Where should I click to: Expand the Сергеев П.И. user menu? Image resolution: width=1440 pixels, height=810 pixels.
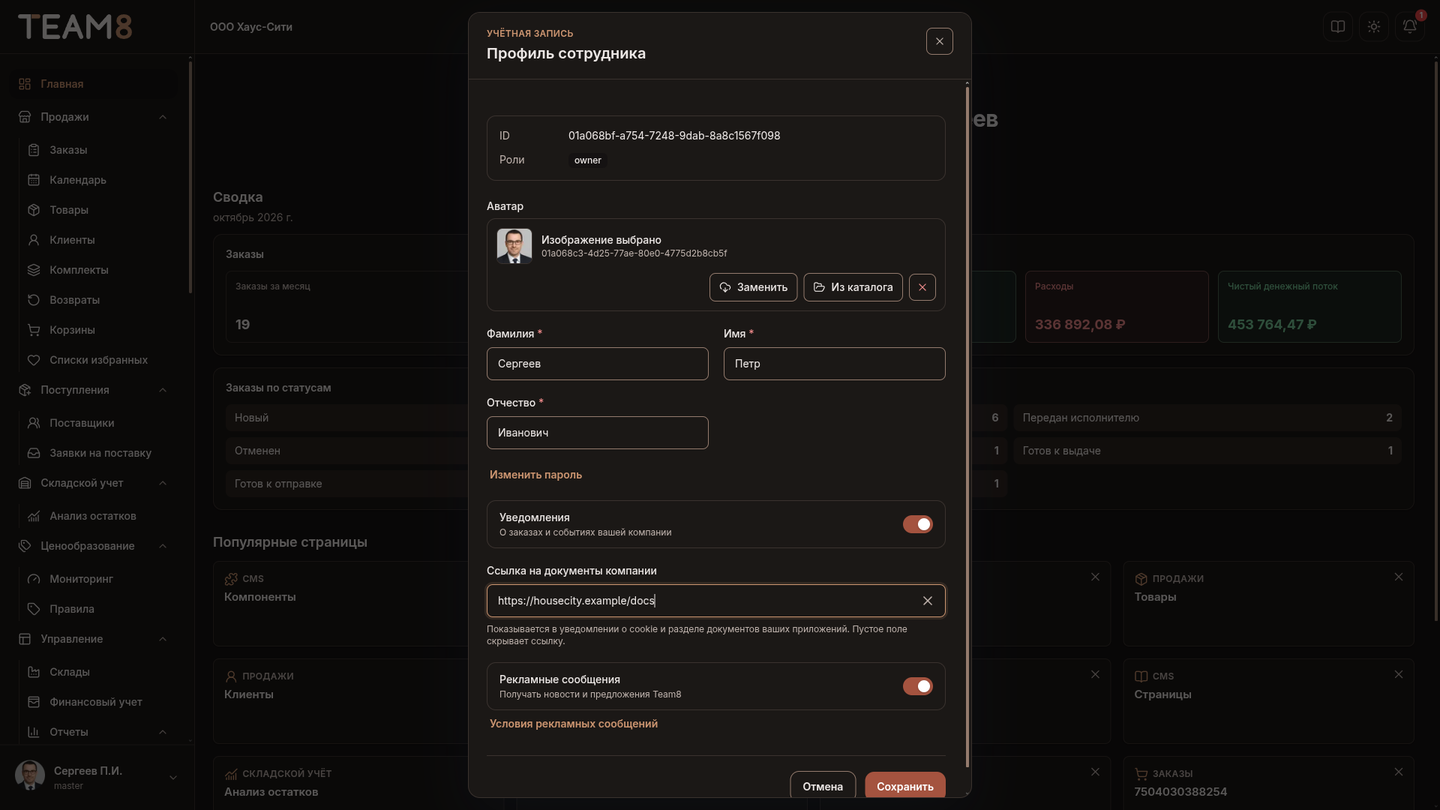[173, 778]
